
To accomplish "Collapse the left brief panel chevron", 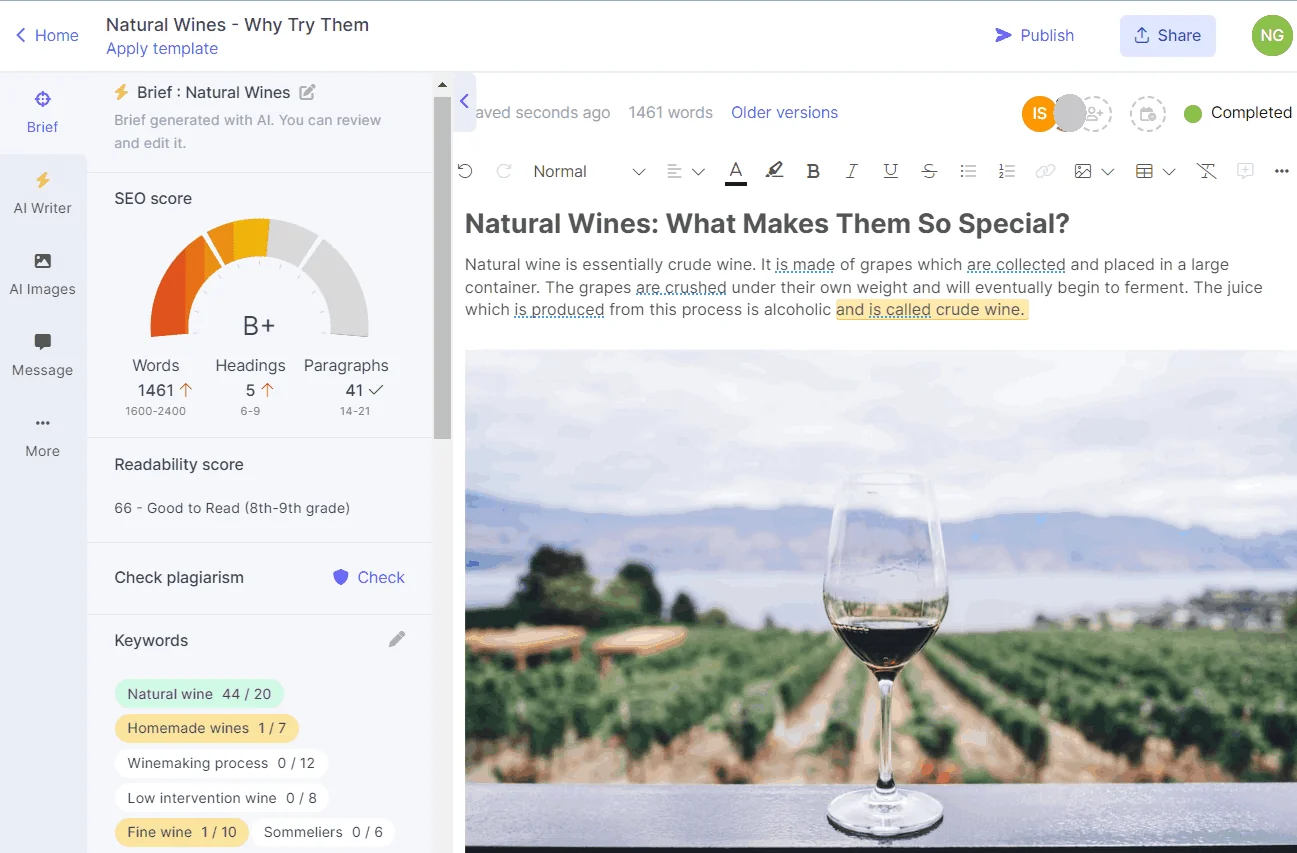I will pyautogui.click(x=464, y=101).
